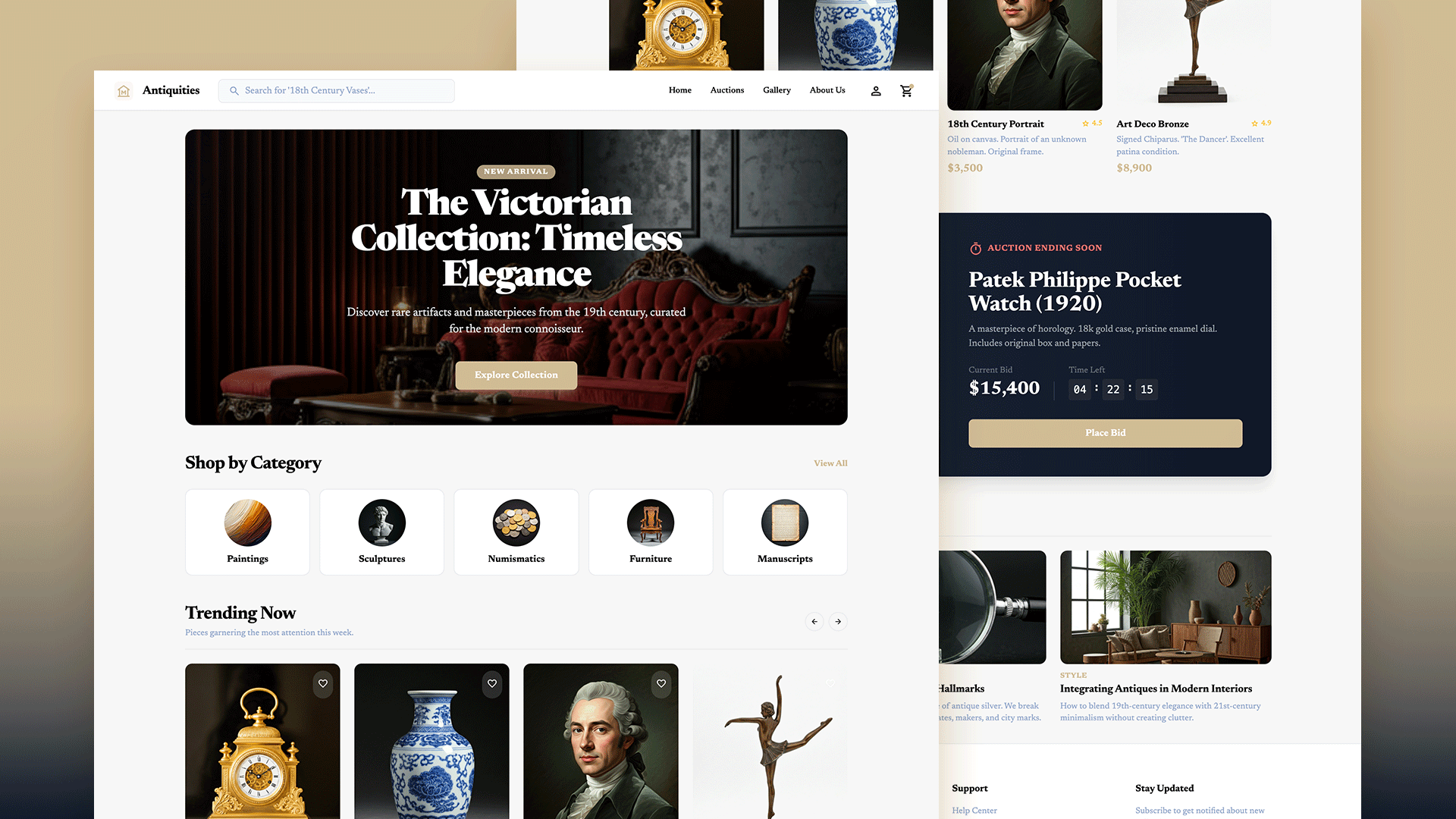The width and height of the screenshot is (1456, 819).
Task: Go to previous trending items arrow
Action: [x=814, y=622]
